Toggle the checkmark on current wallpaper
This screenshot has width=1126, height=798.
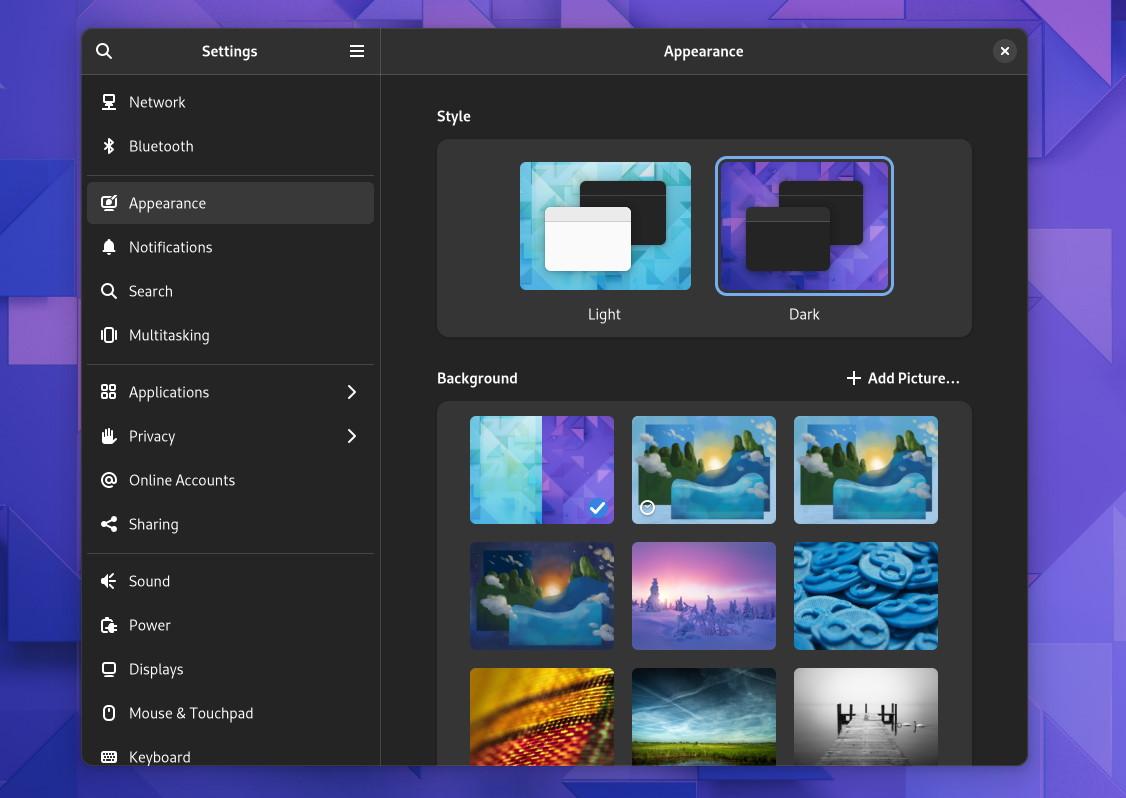(x=598, y=508)
